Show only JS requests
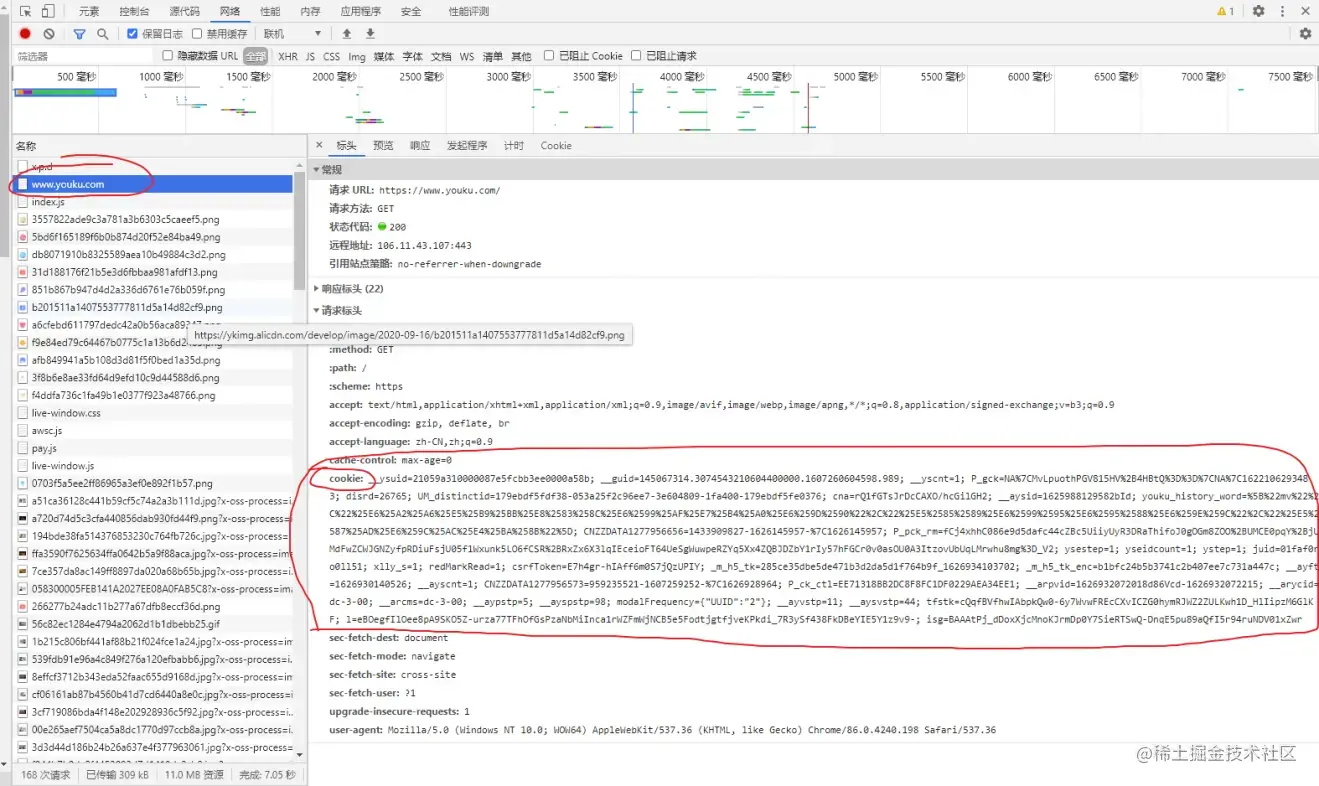The height and width of the screenshot is (786, 1319). [x=310, y=56]
